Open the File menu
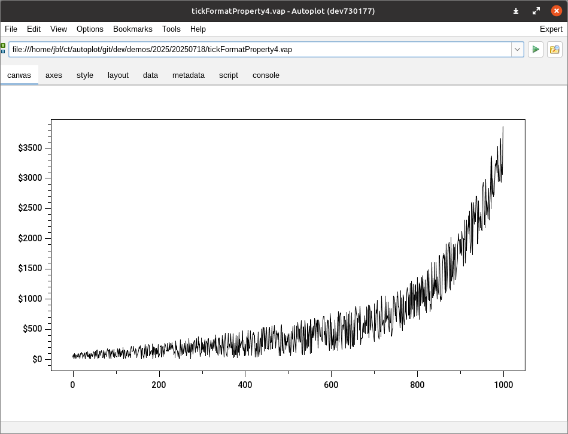Image resolution: width=568 pixels, height=434 pixels. [11, 29]
